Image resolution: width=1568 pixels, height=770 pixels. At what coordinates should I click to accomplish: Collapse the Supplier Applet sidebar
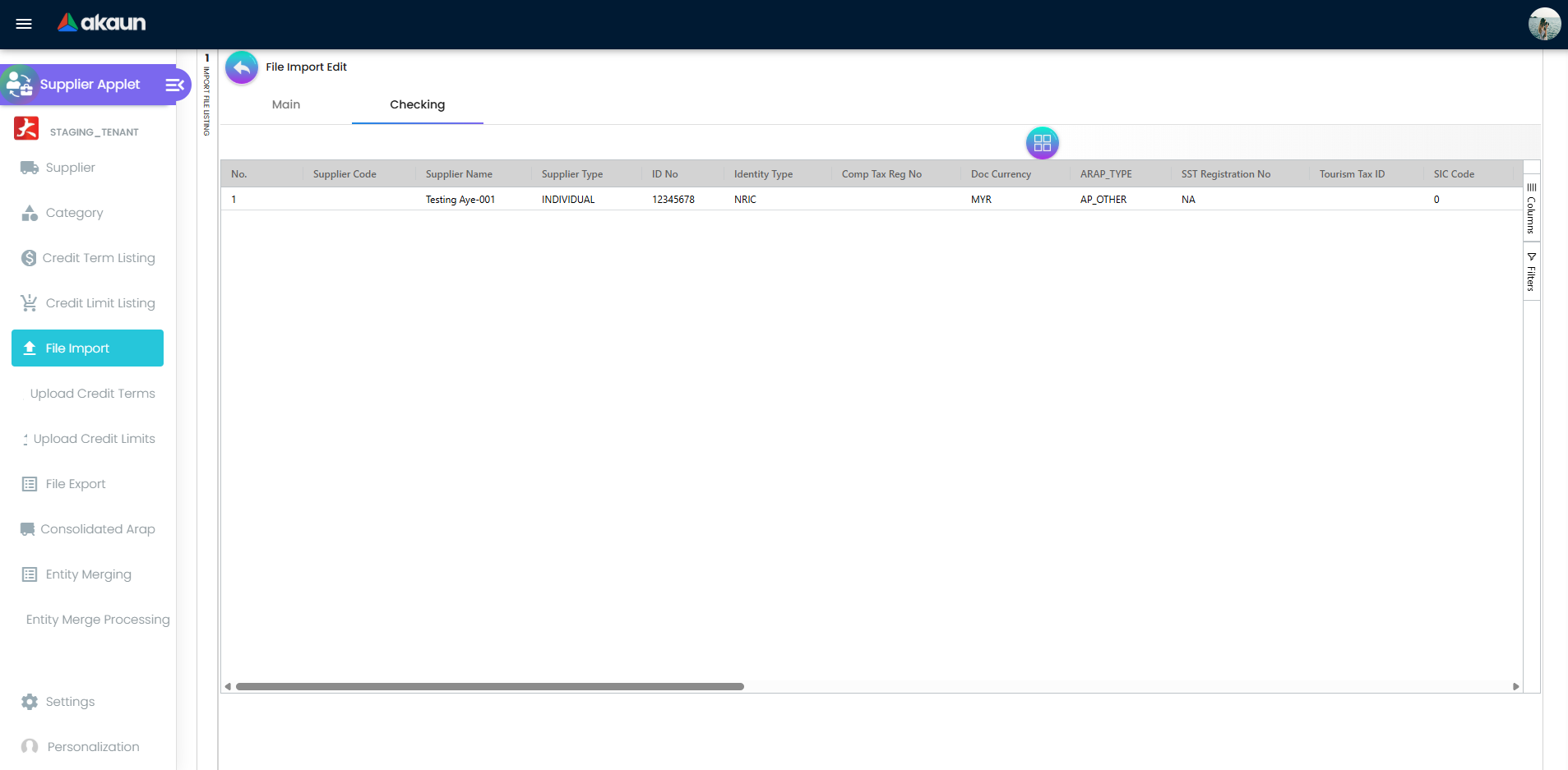173,85
